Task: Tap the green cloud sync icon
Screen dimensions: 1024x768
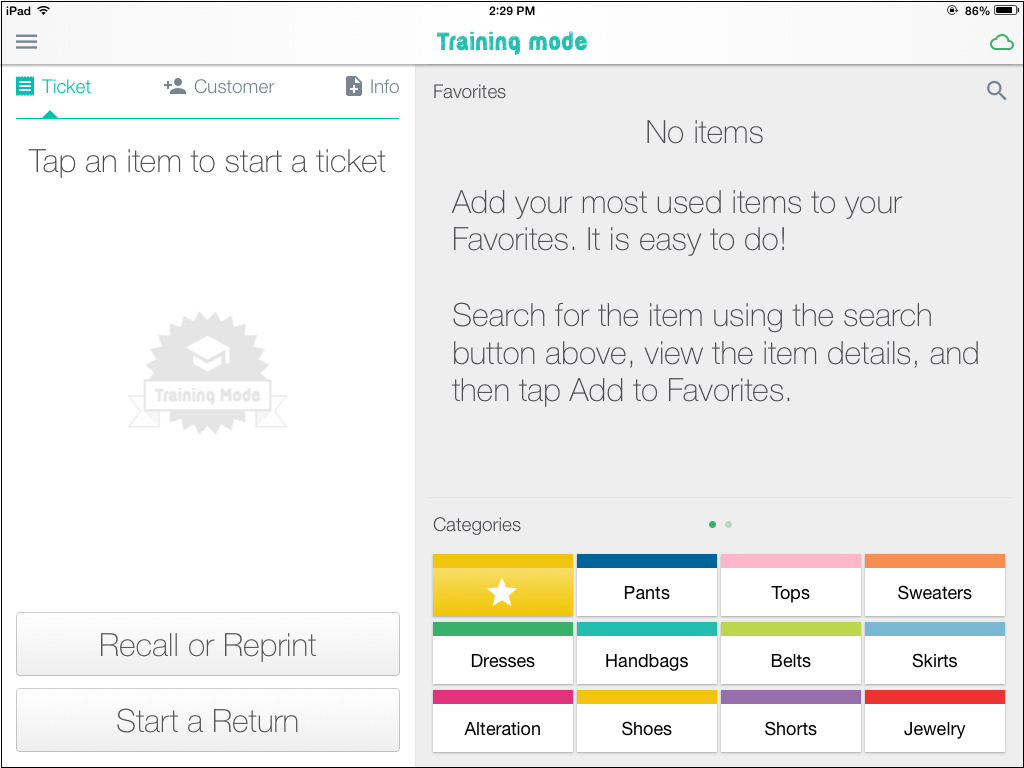Action: click(x=1002, y=43)
